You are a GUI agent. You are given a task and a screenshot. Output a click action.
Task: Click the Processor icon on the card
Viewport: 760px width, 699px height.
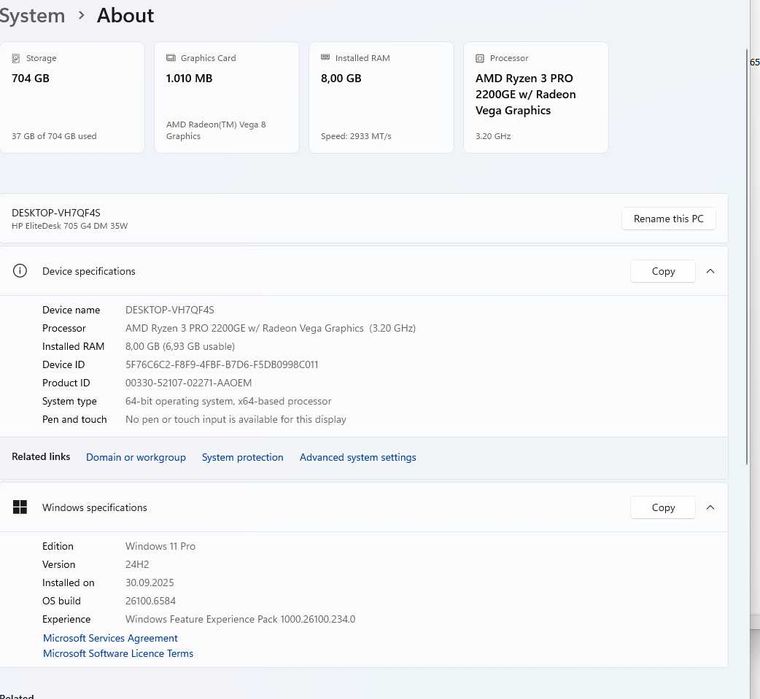(480, 59)
